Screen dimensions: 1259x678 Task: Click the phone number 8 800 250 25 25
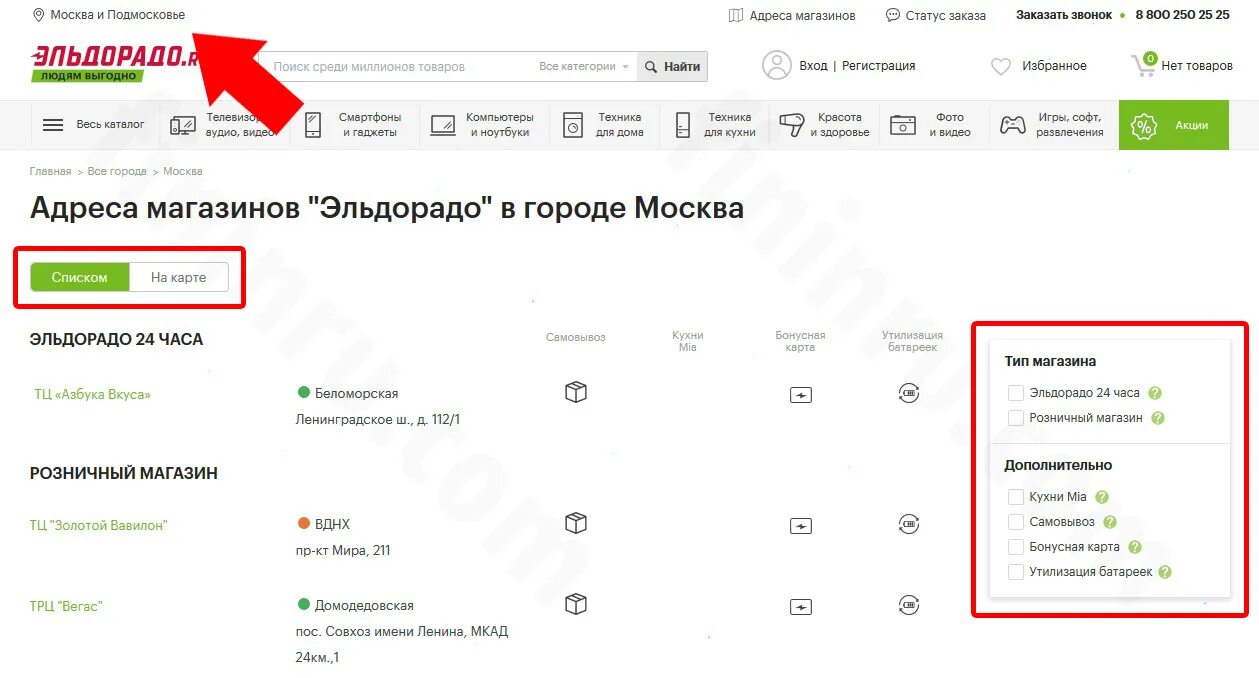pyautogui.click(x=1183, y=15)
